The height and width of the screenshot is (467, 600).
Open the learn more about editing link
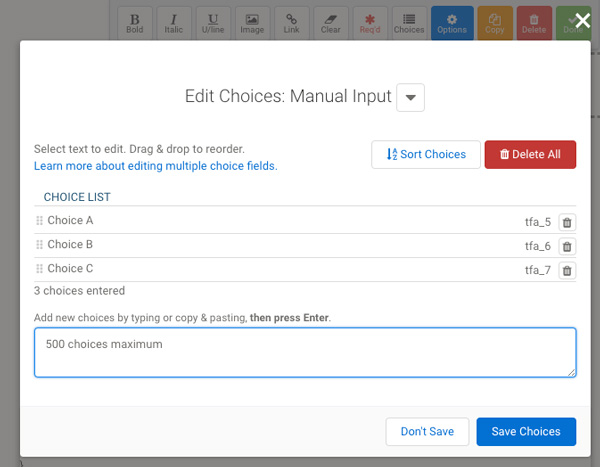pos(156,166)
